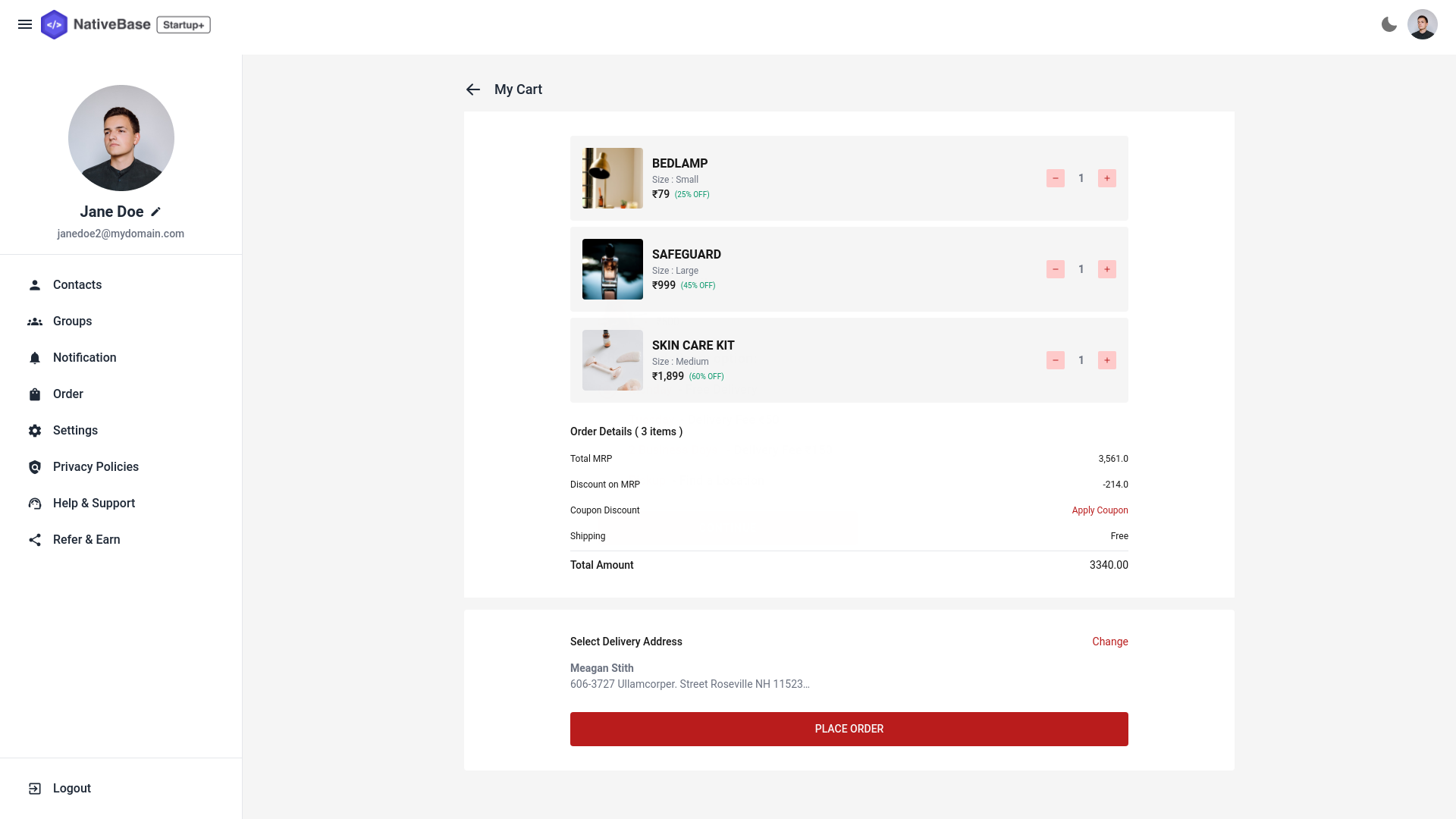Increase BEDLAMP quantity with plus button

point(1106,178)
